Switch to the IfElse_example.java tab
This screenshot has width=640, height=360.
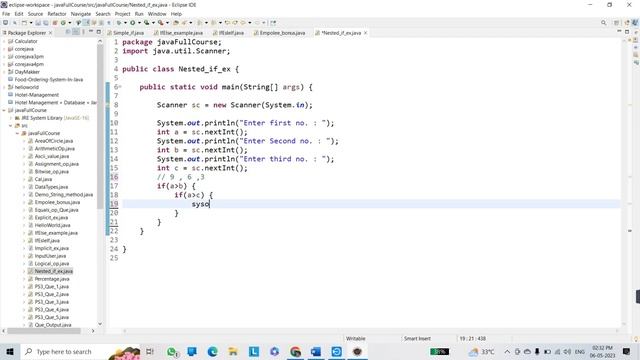[178, 33]
